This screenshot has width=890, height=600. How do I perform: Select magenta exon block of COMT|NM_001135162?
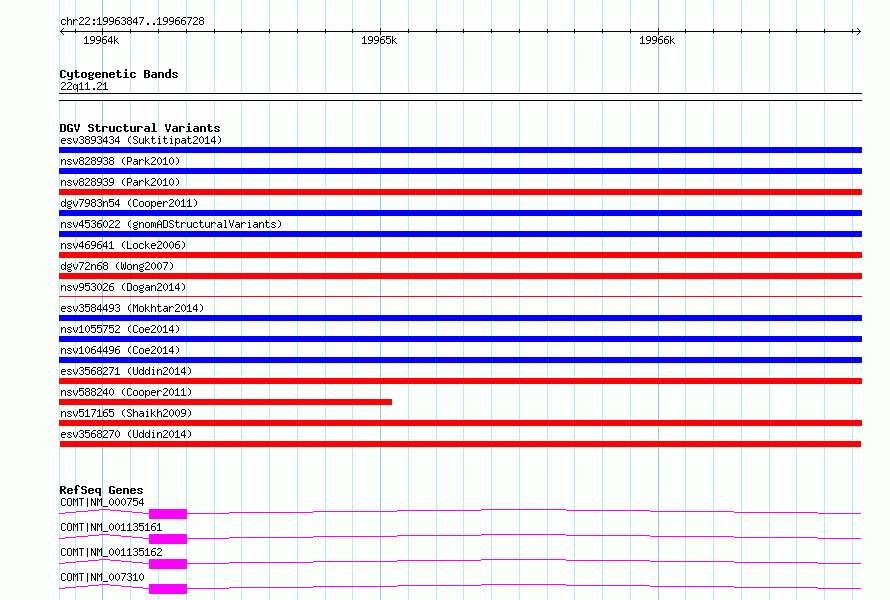168,564
